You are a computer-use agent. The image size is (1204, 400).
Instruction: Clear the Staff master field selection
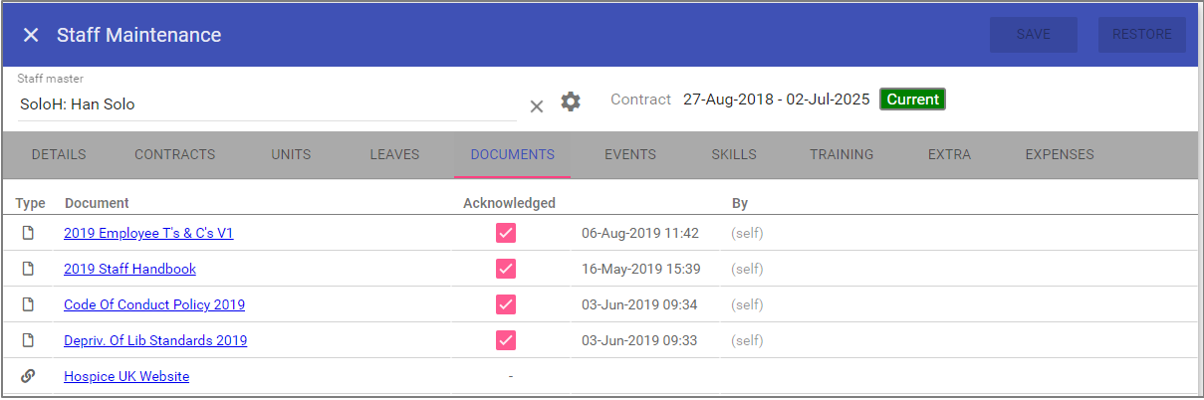[x=536, y=106]
